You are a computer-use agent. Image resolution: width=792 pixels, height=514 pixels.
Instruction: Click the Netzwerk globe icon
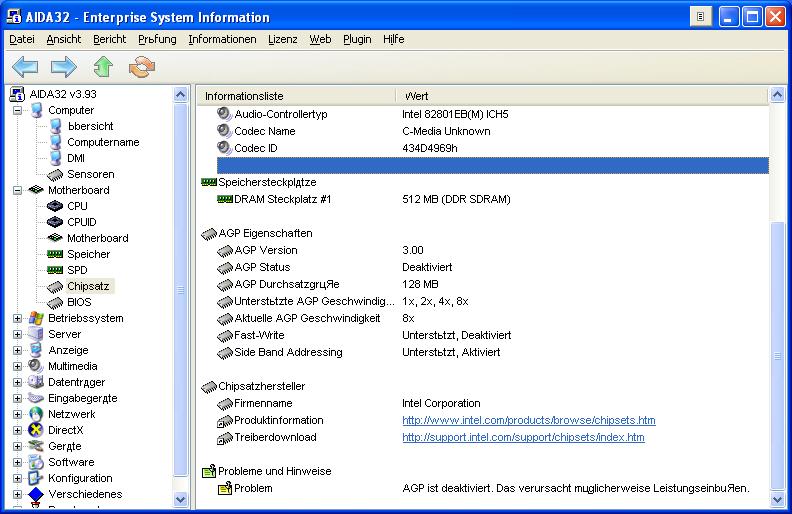[36, 414]
